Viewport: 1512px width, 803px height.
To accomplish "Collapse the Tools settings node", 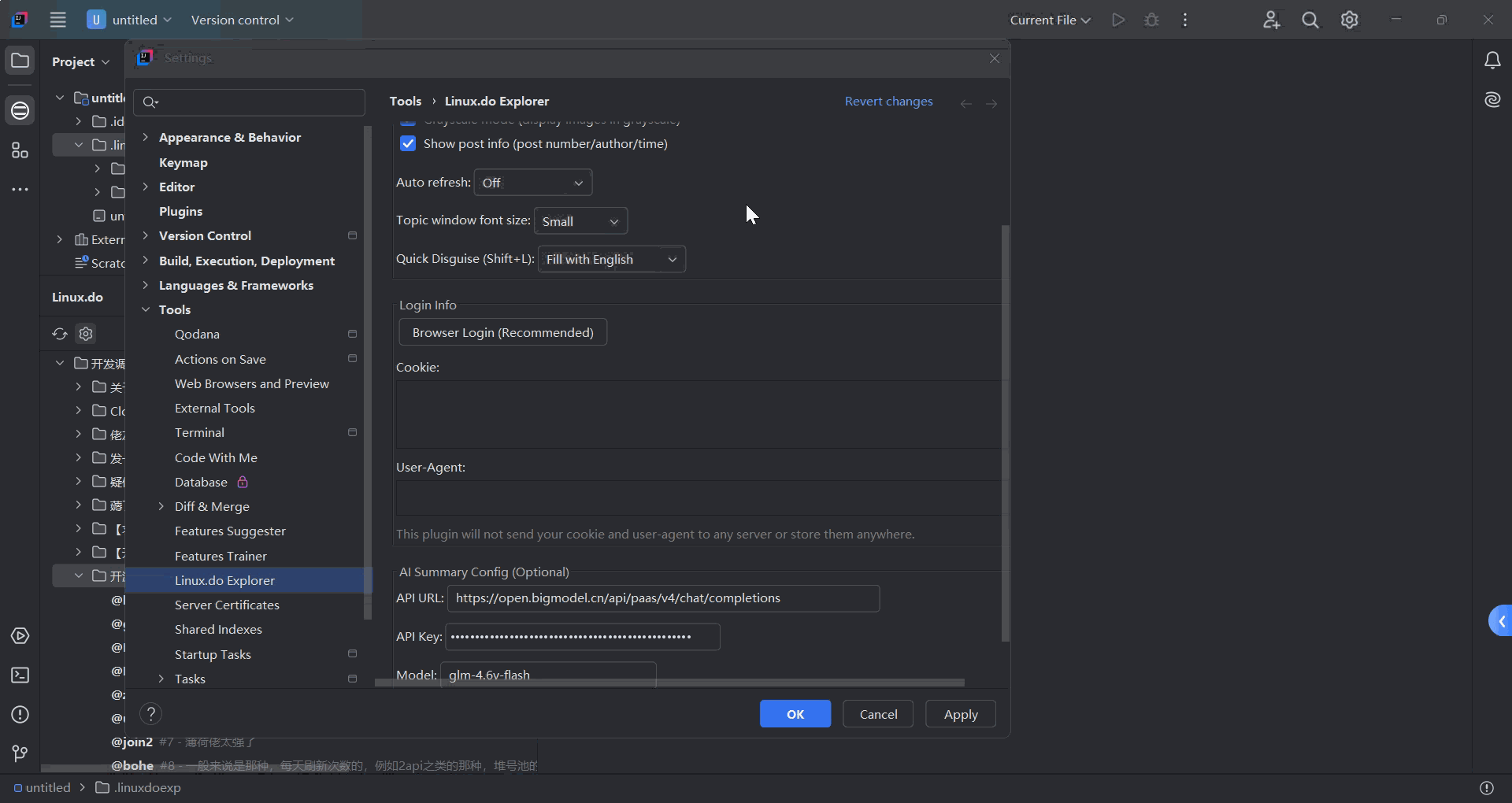I will click(146, 309).
